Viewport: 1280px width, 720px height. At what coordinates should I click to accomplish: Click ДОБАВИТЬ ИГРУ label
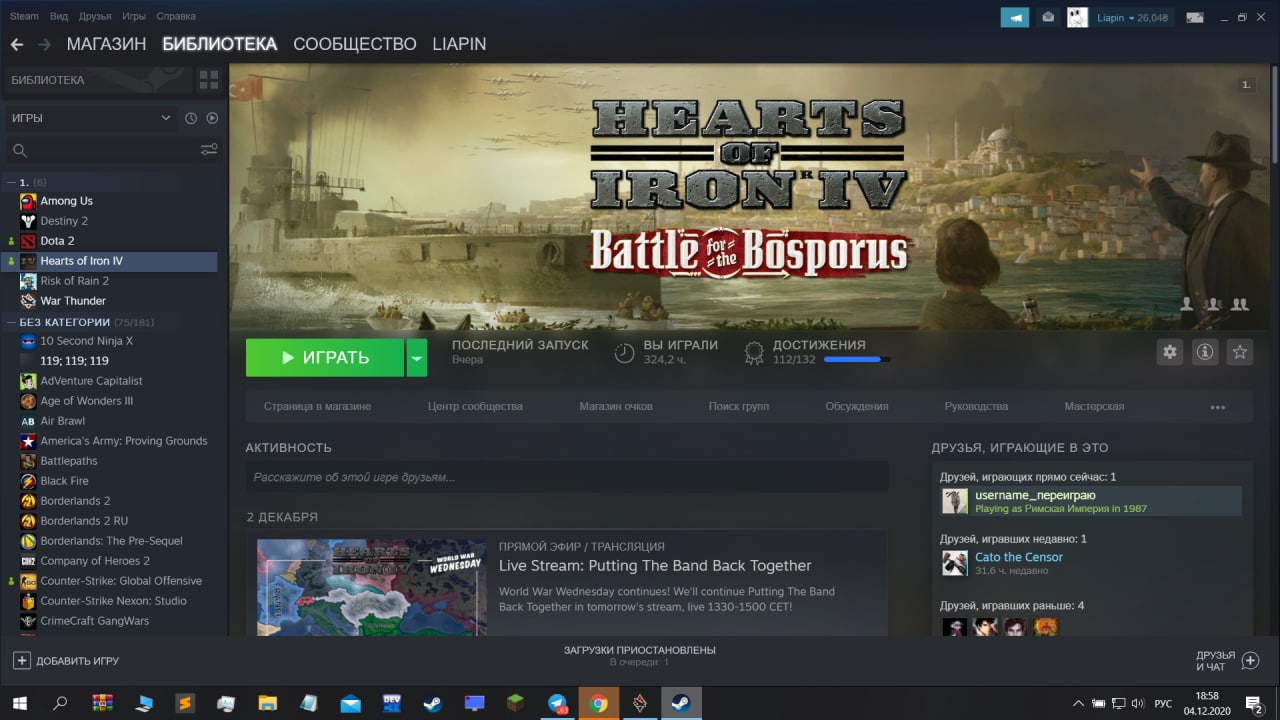pyautogui.click(x=77, y=661)
